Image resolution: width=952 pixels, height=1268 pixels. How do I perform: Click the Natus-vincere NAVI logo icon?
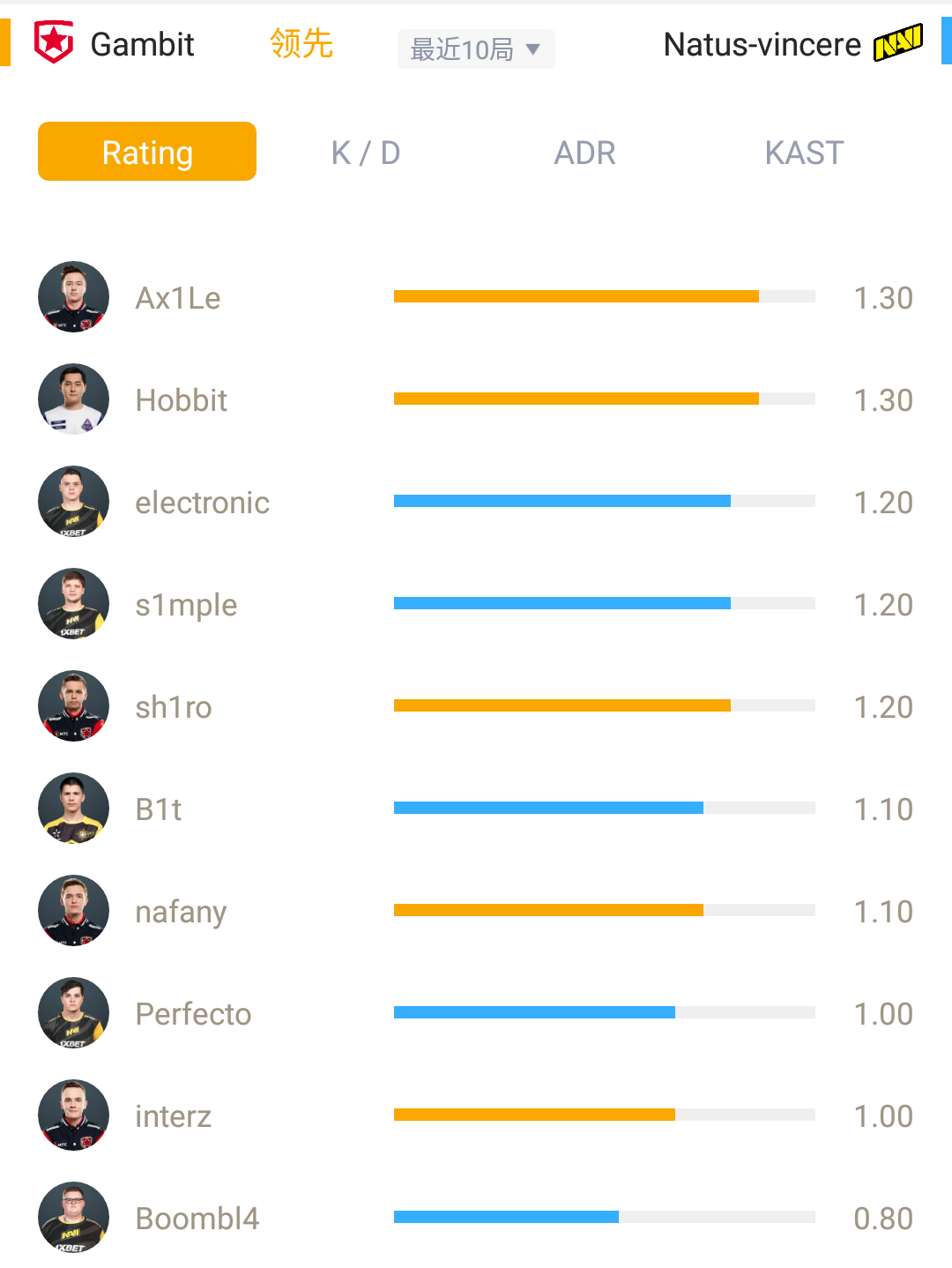click(x=898, y=43)
